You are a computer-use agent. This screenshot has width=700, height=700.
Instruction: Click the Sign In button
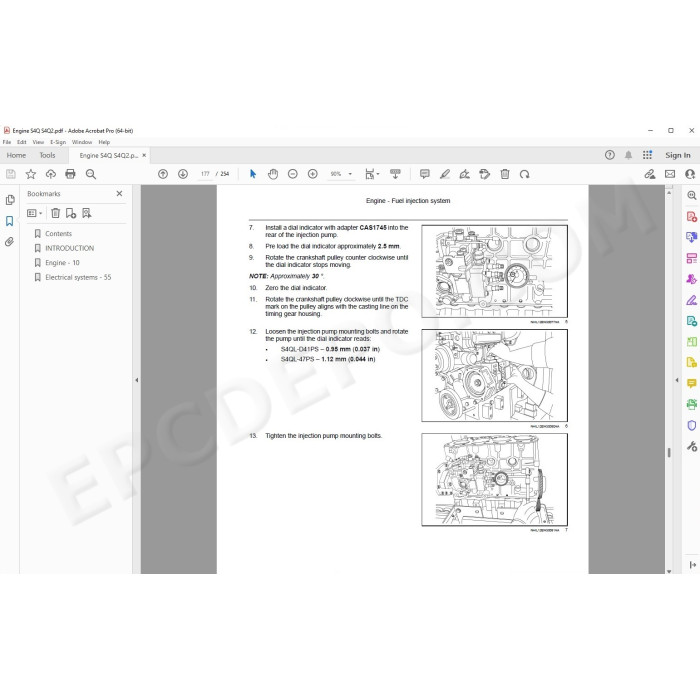(678, 155)
